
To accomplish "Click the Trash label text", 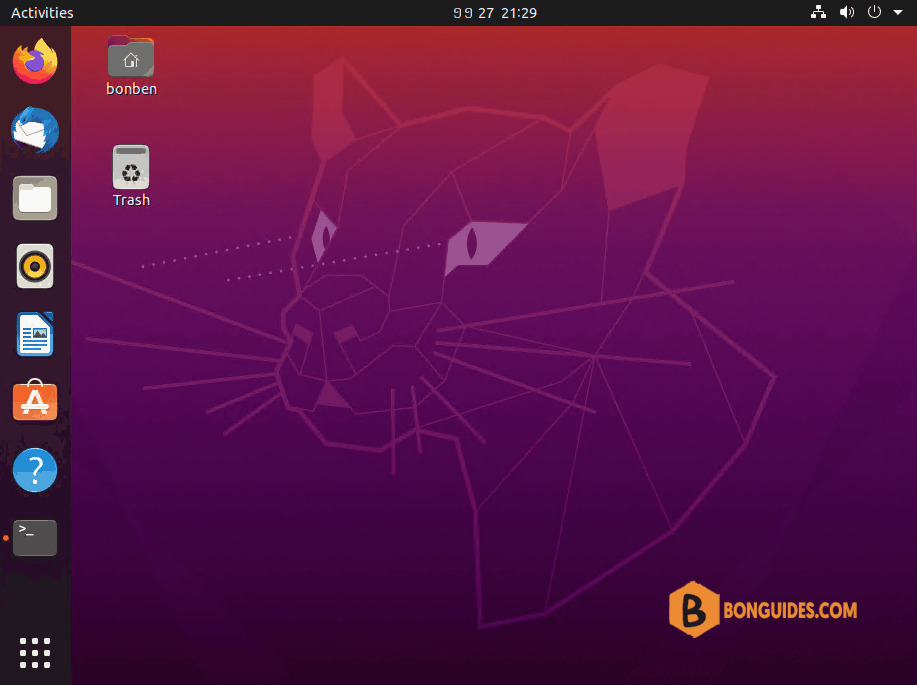I will point(132,200).
